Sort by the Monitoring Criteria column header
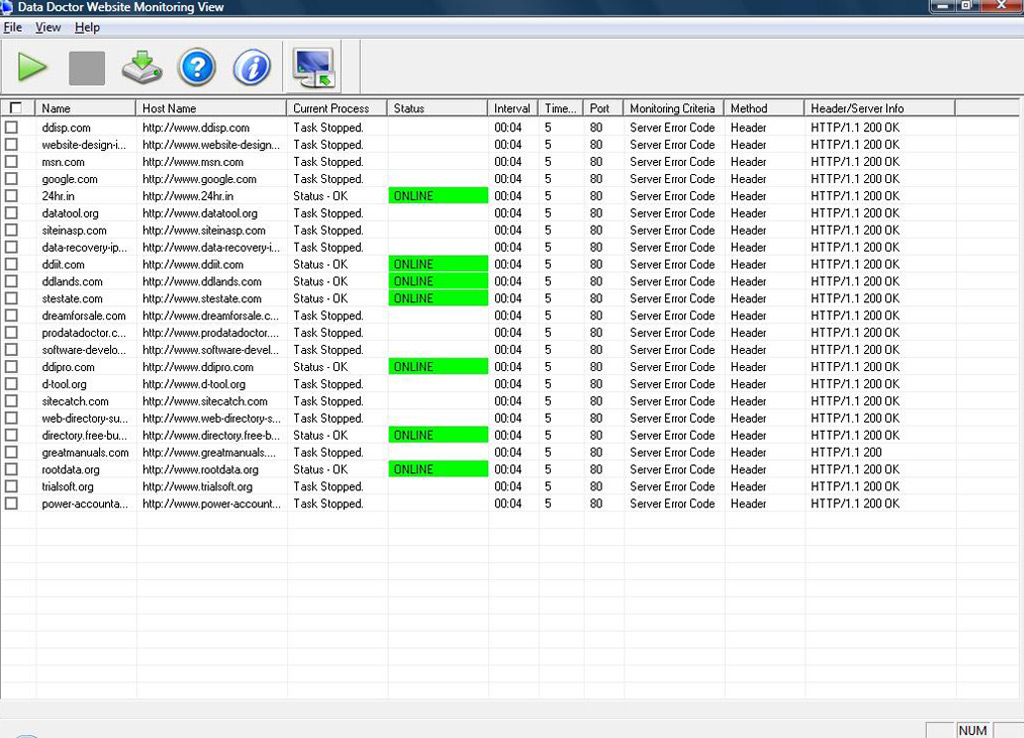Image resolution: width=1024 pixels, height=738 pixels. click(x=673, y=108)
